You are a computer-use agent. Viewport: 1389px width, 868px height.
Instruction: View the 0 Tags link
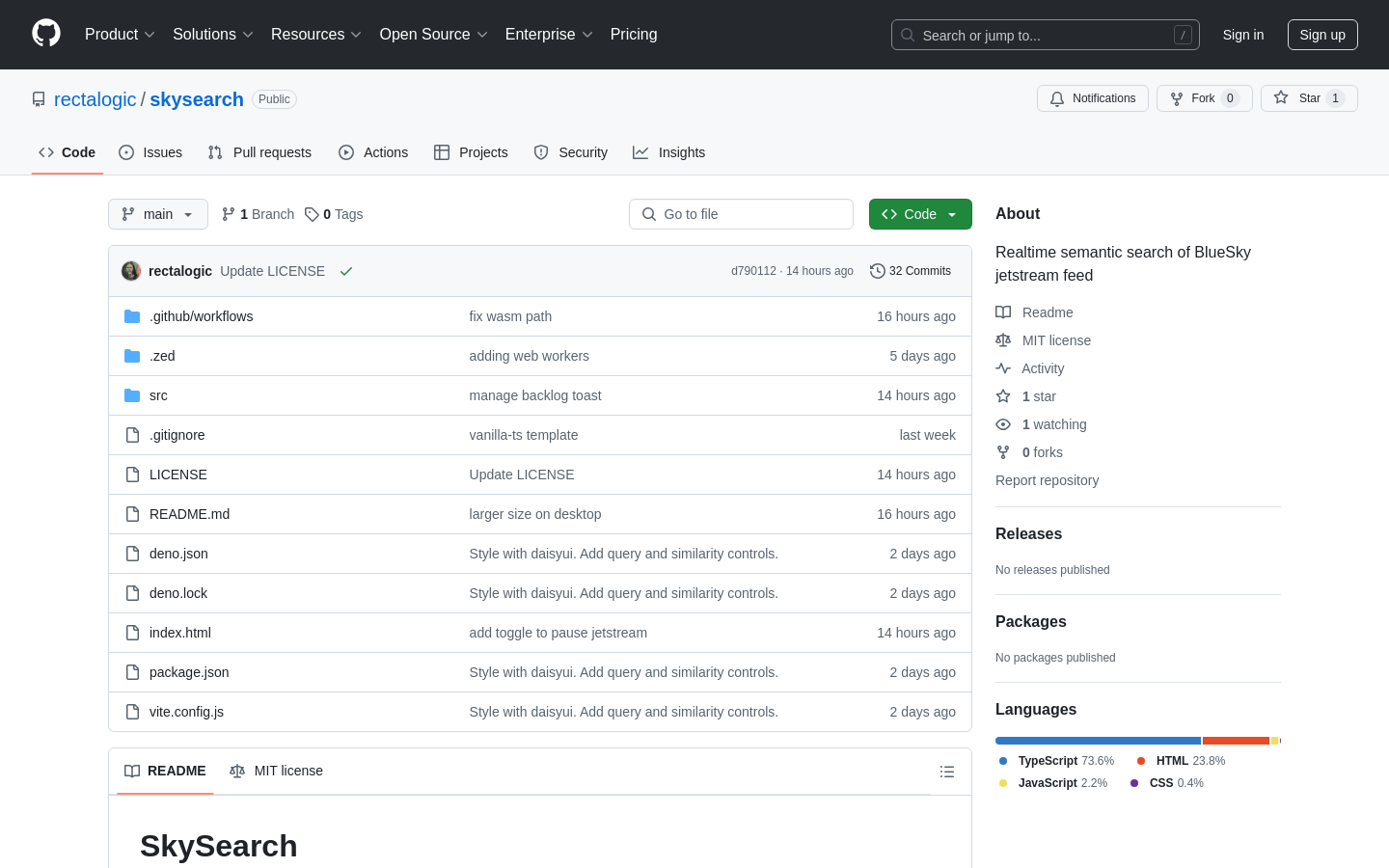[x=334, y=214]
